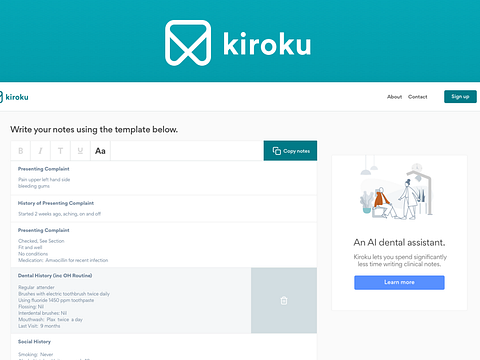Click the Copy notes button
Viewport: 480px width, 360px height.
click(290, 151)
